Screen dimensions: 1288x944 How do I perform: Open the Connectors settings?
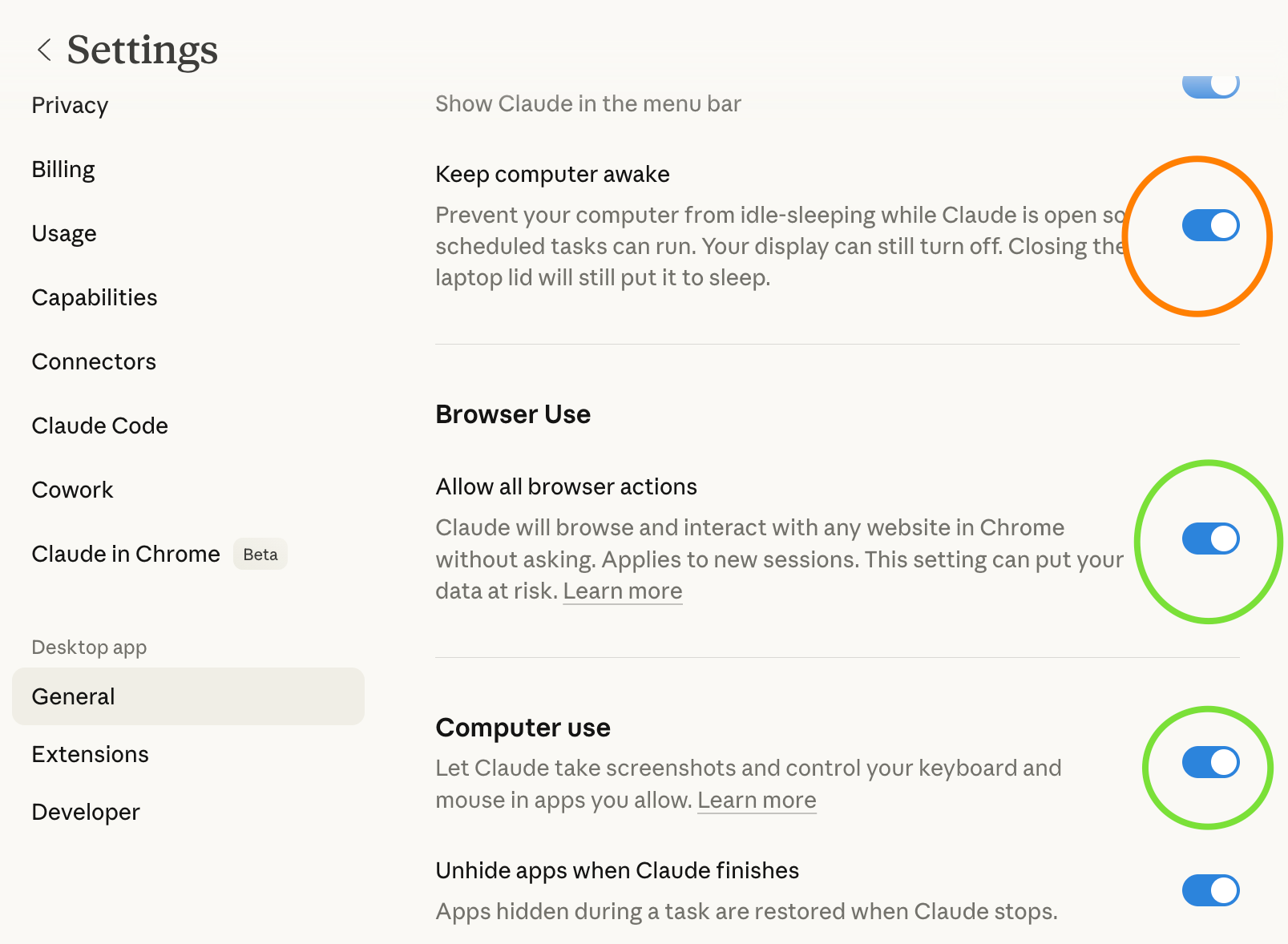94,361
